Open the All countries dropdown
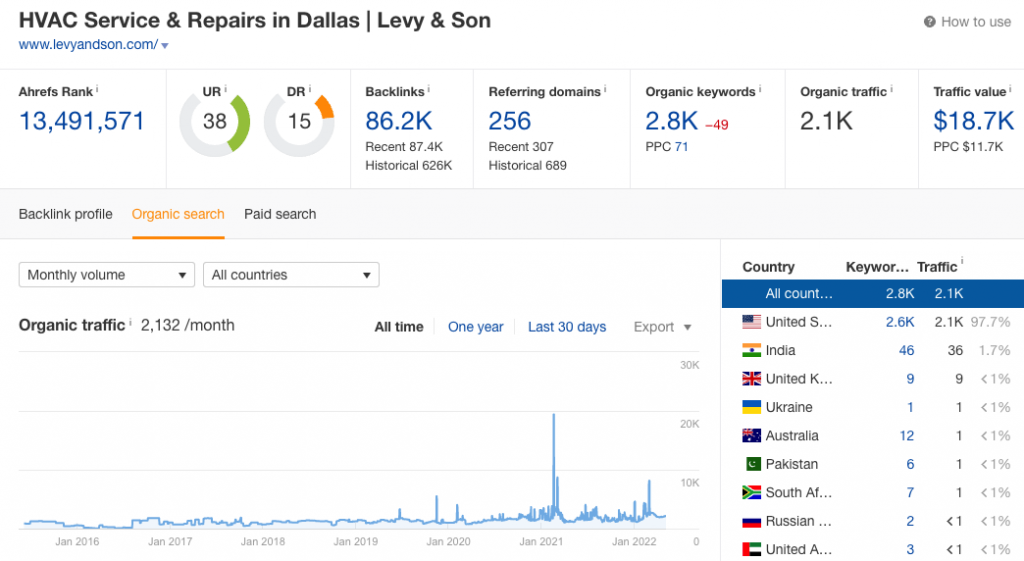The width and height of the screenshot is (1024, 561). [x=291, y=275]
